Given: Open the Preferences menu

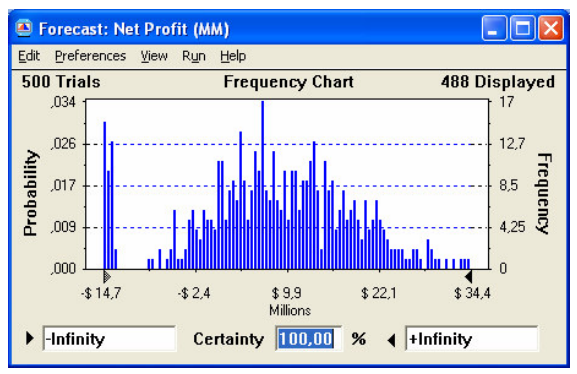Looking at the screenshot, I should [x=91, y=56].
